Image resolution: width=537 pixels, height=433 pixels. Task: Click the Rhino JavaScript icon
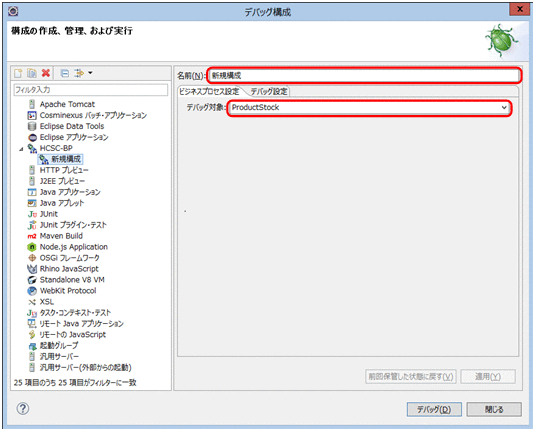(32, 269)
